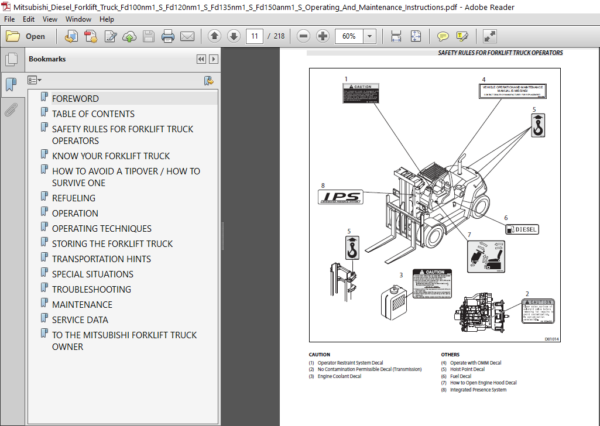Open the OPERATING TECHNIQUES bookmark

point(102,229)
